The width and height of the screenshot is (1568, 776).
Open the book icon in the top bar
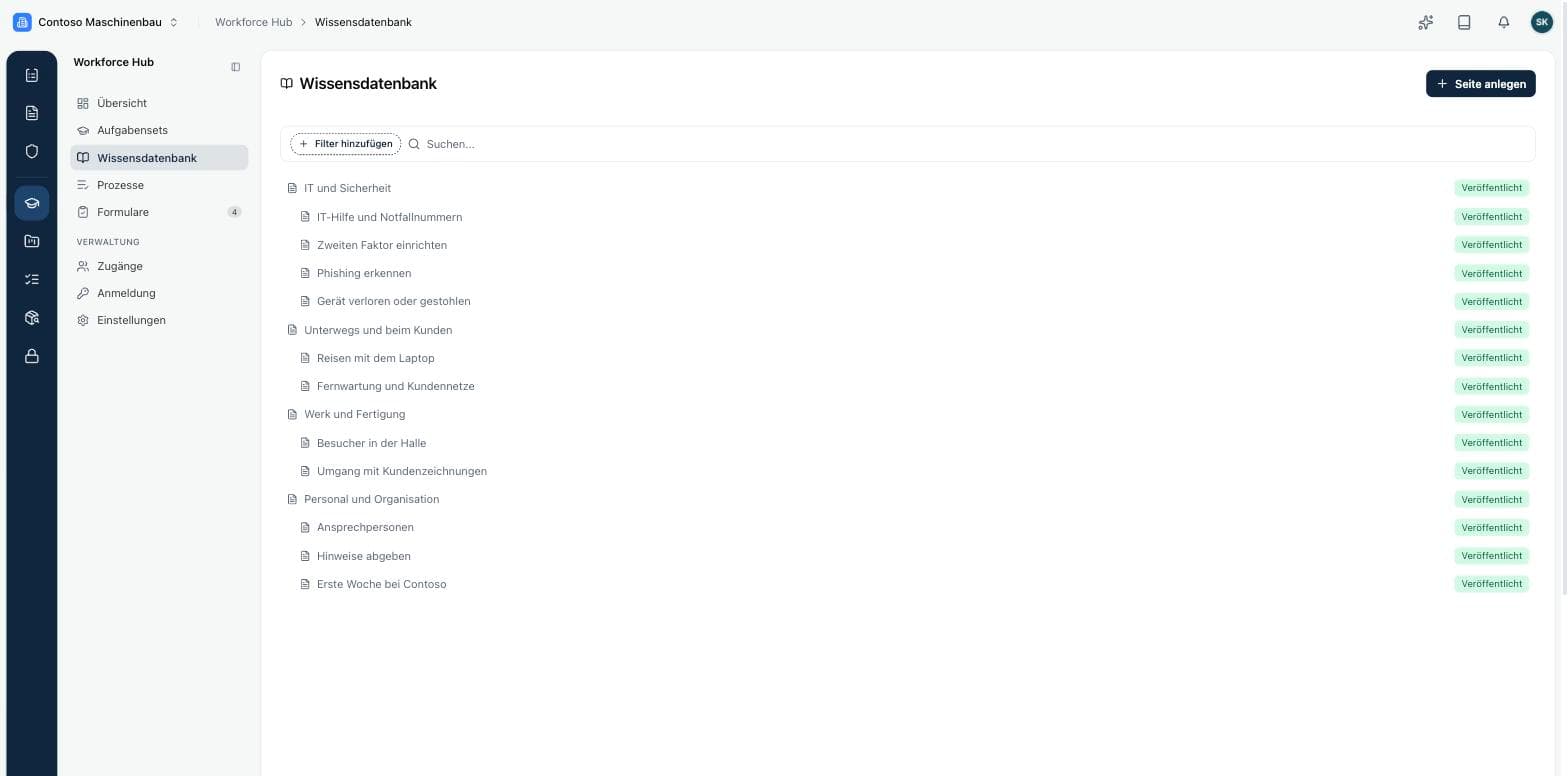click(x=1464, y=22)
